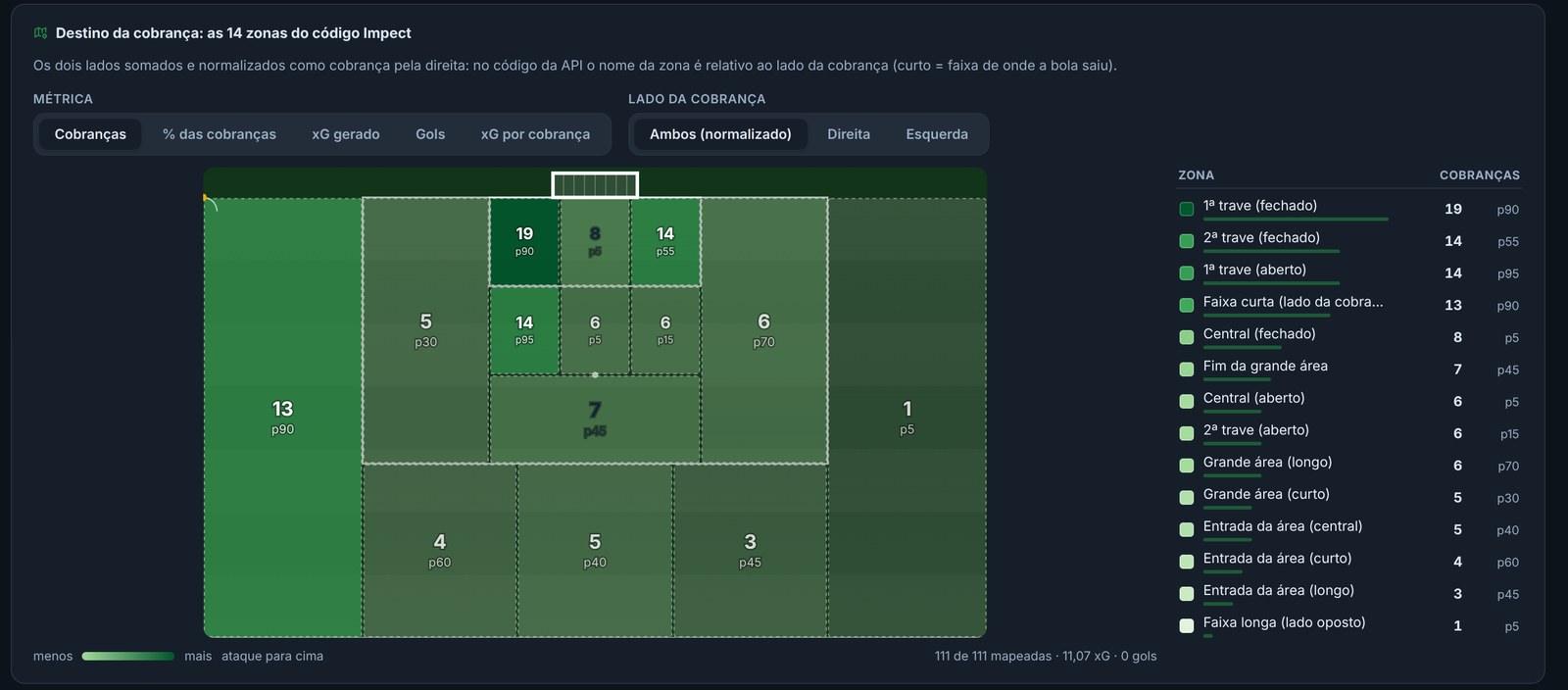Show only Direita corner side
The image size is (1568, 690).
coord(849,134)
